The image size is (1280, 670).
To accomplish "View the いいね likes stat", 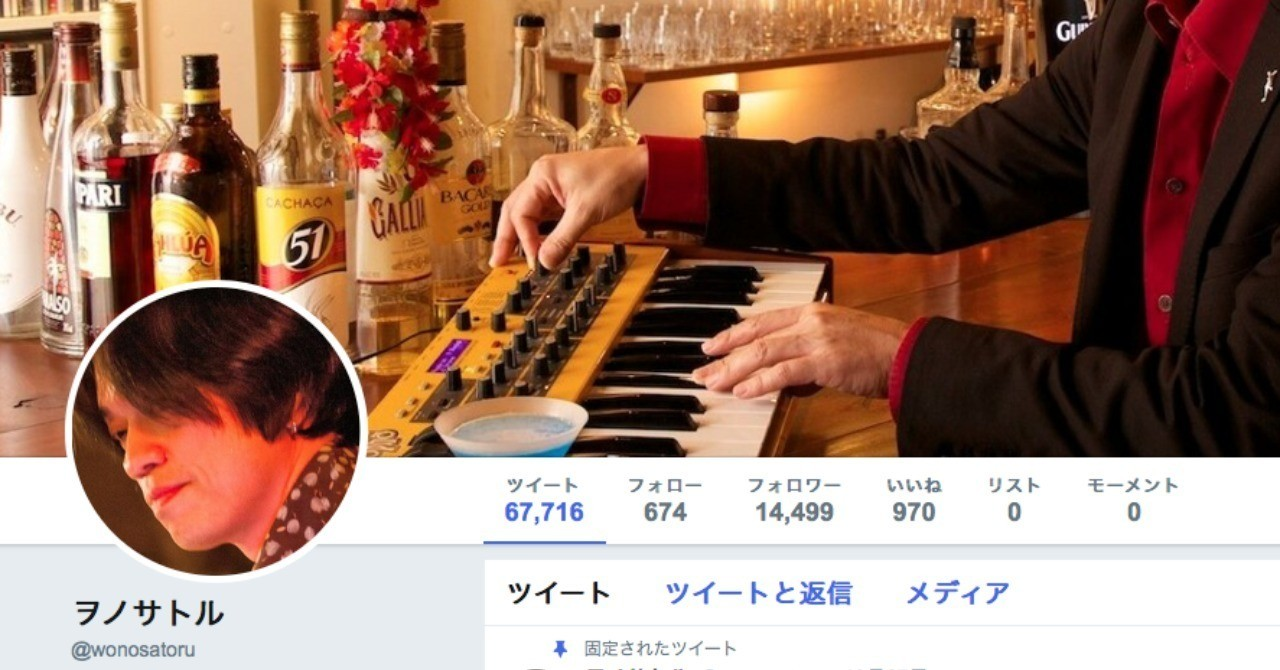I will (x=914, y=500).
